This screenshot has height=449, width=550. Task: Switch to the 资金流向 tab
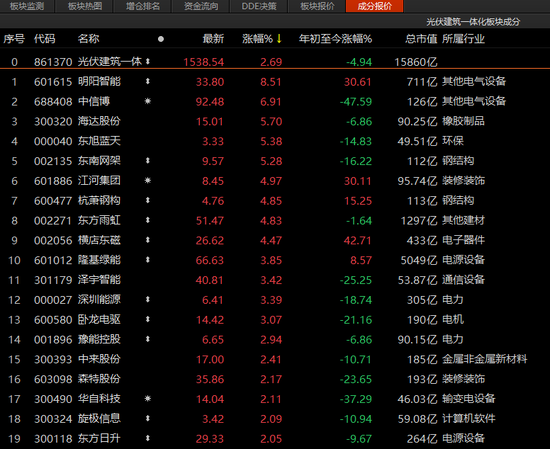tap(201, 6)
